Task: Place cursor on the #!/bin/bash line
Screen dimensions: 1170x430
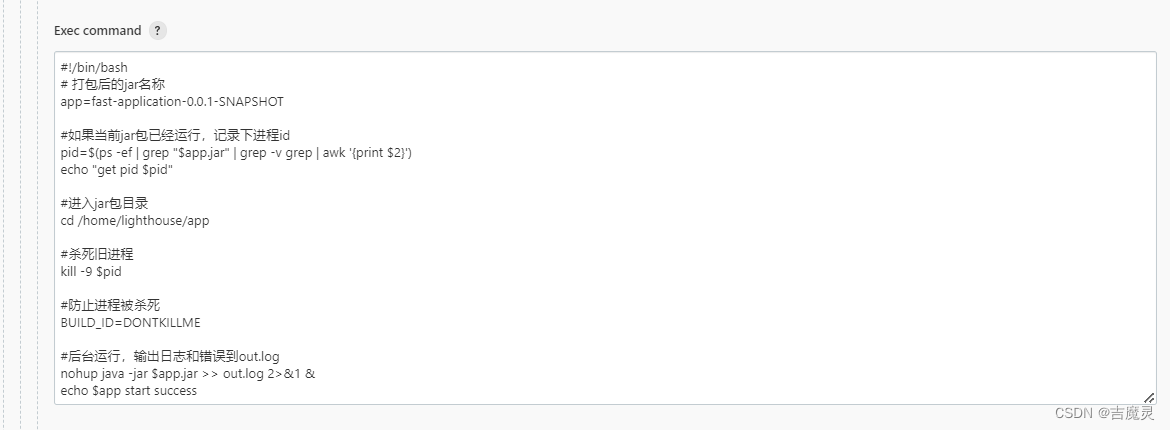Action: [x=95, y=68]
